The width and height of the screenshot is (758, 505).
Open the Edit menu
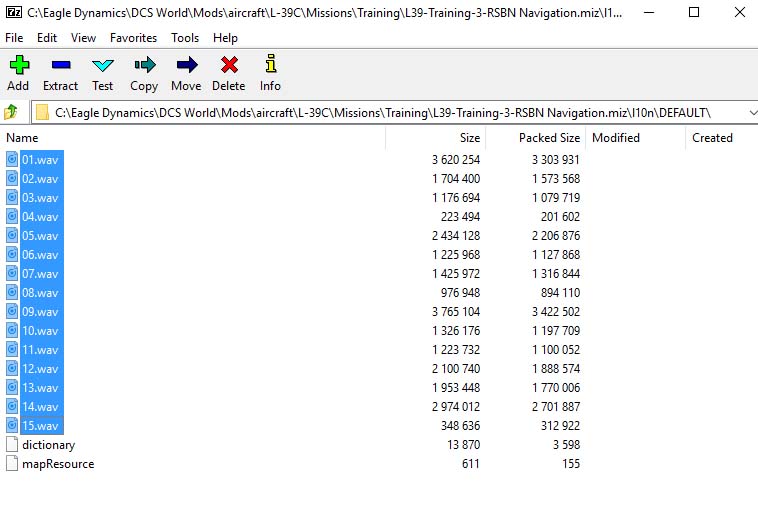coord(47,38)
